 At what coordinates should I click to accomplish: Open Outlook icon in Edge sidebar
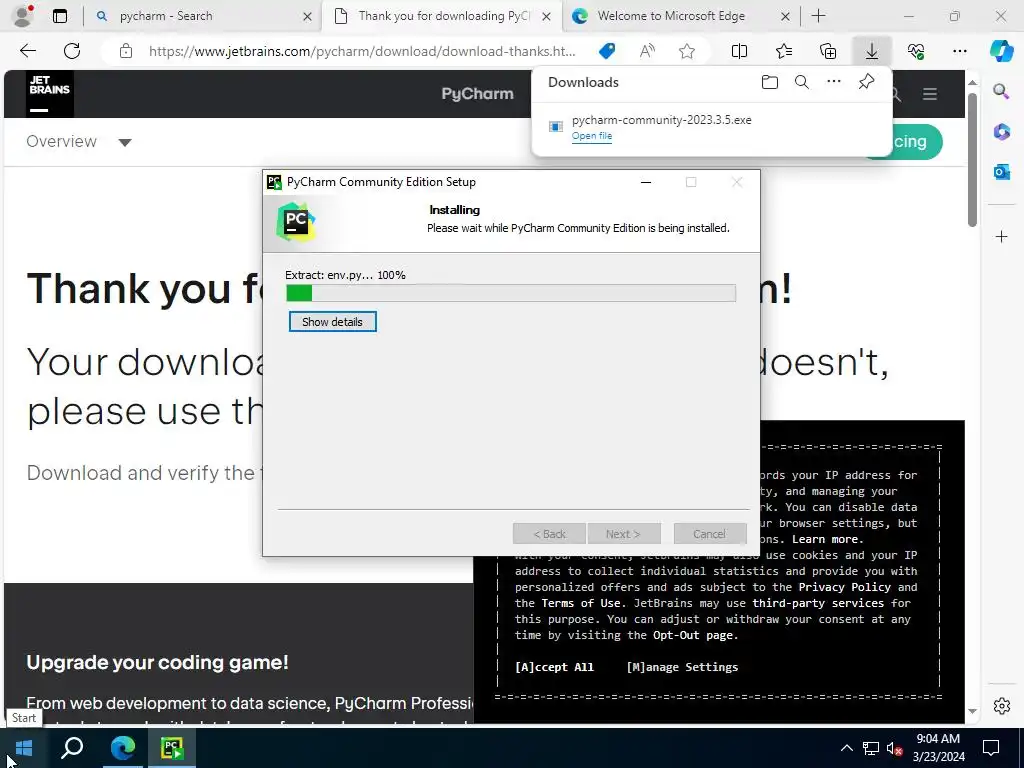(1002, 172)
